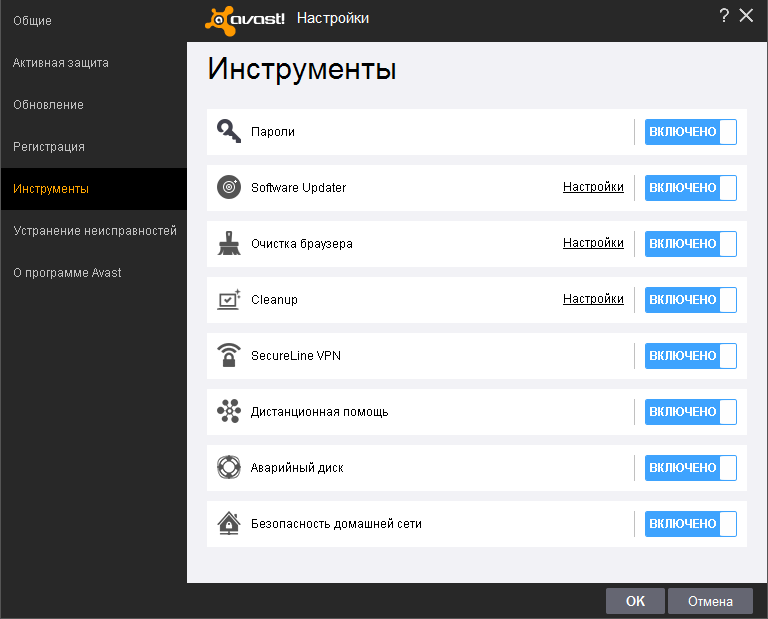Open Настройки link for Software Updater
Screen dimensions: 768x619
pyautogui.click(x=593, y=187)
